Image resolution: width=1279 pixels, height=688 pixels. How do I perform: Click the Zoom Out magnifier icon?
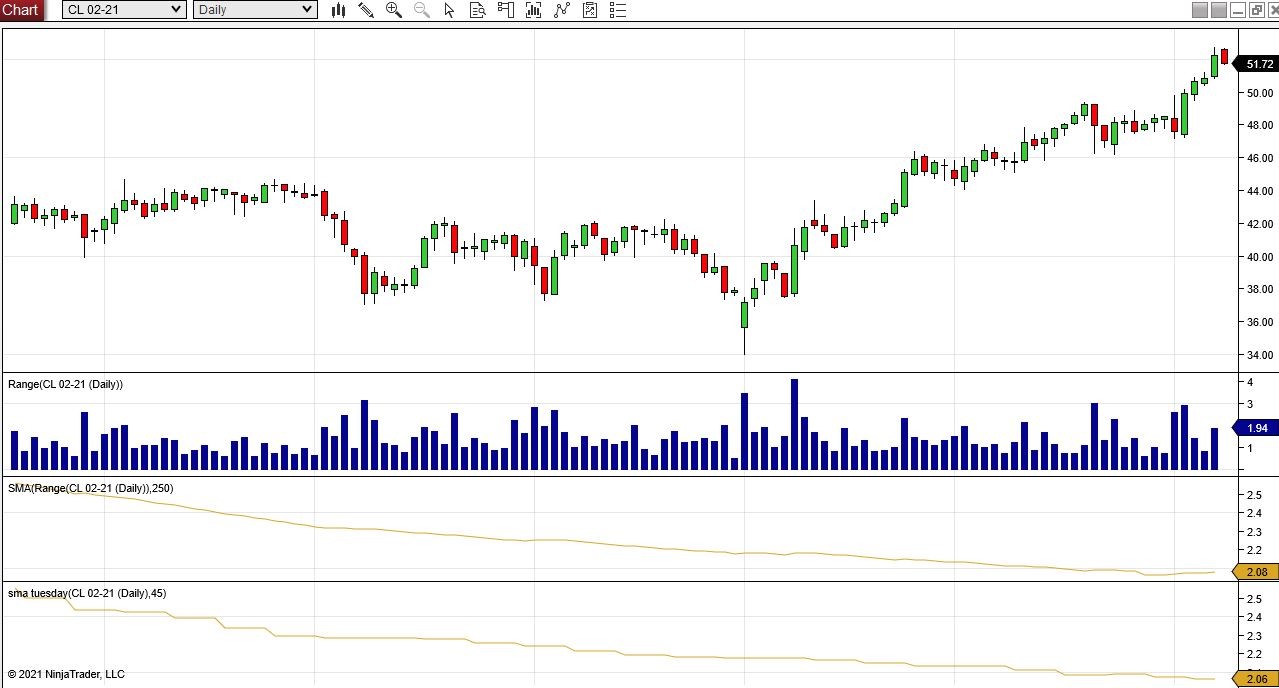click(421, 10)
